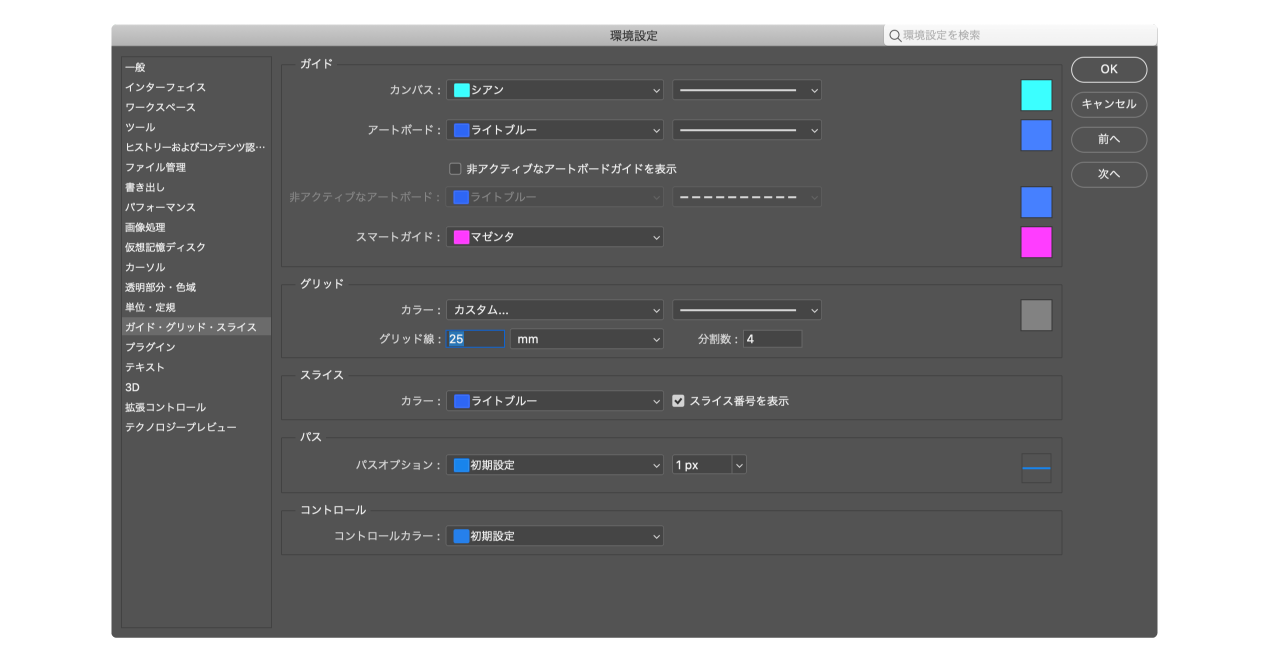This screenshot has height=656, width=1268.
Task: Click the cyan canvas guide color swatch
Action: (1036, 95)
